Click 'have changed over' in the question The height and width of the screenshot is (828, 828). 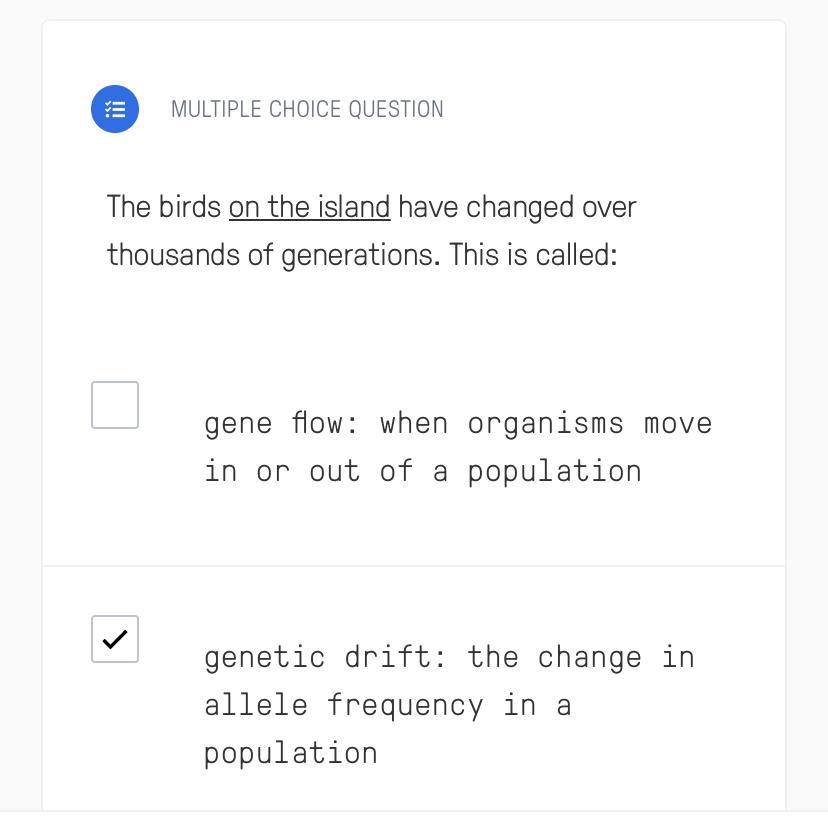517,207
